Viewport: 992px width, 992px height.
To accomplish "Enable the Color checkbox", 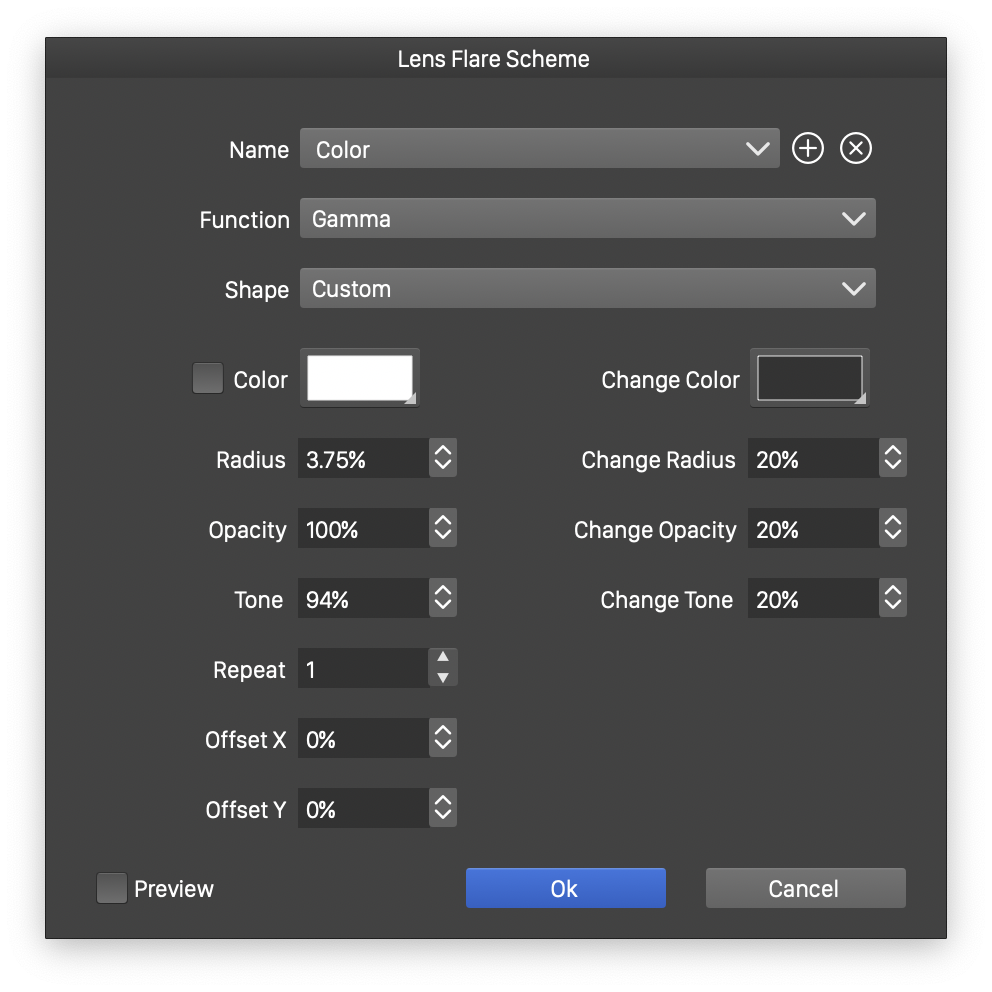I will 208,379.
